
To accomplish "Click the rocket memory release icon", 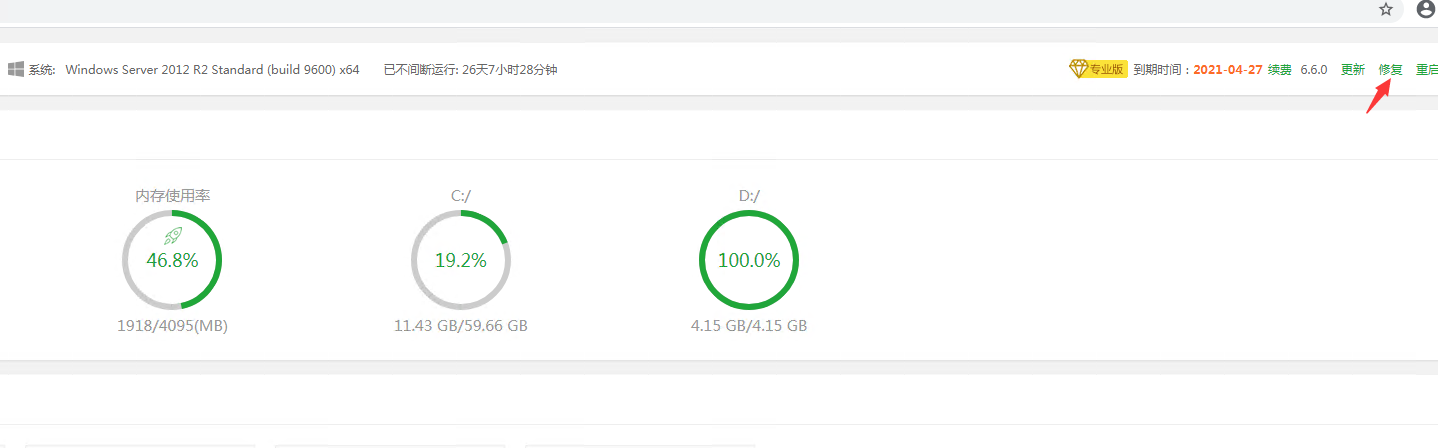I will (x=172, y=237).
